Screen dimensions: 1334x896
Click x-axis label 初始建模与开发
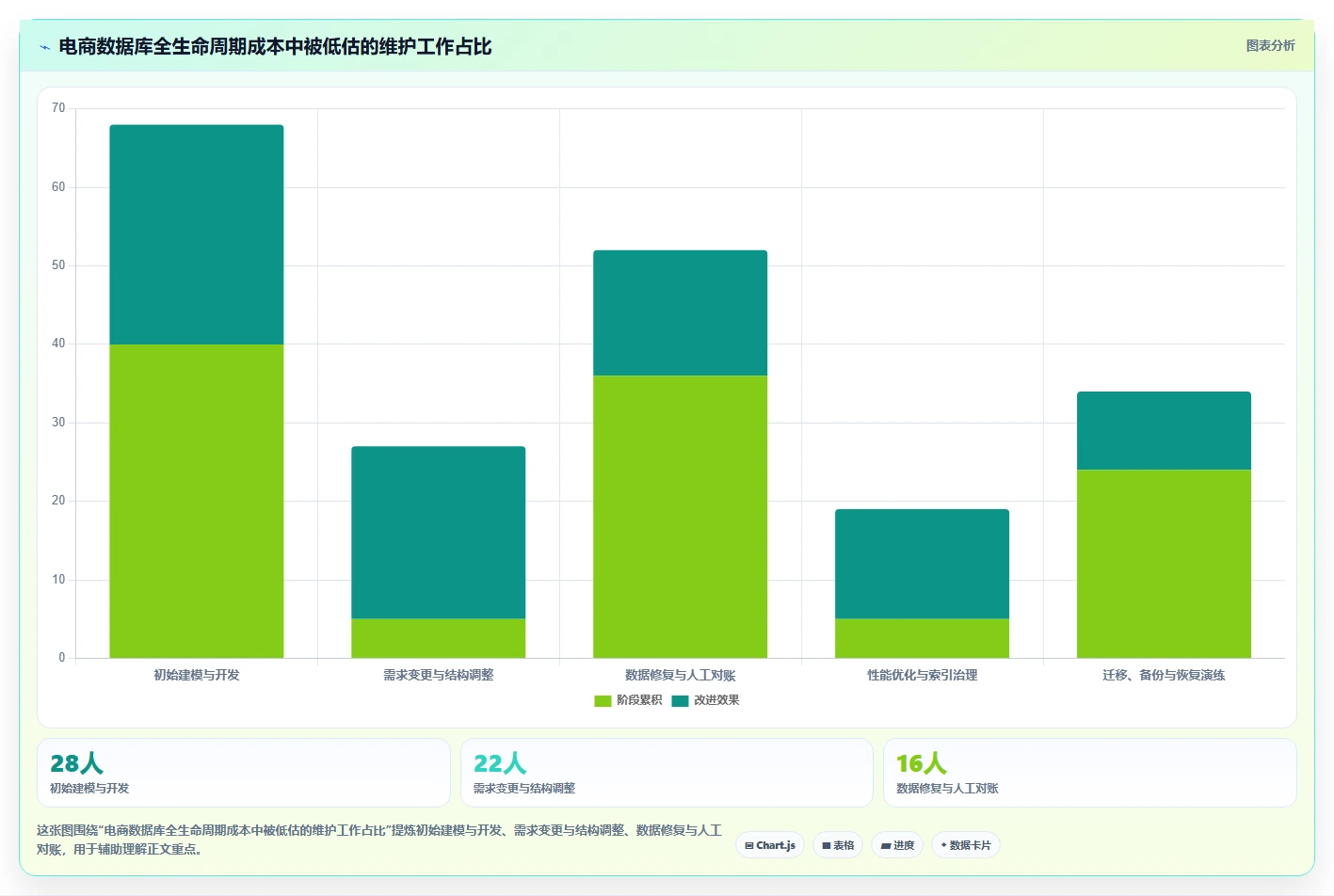click(x=197, y=675)
